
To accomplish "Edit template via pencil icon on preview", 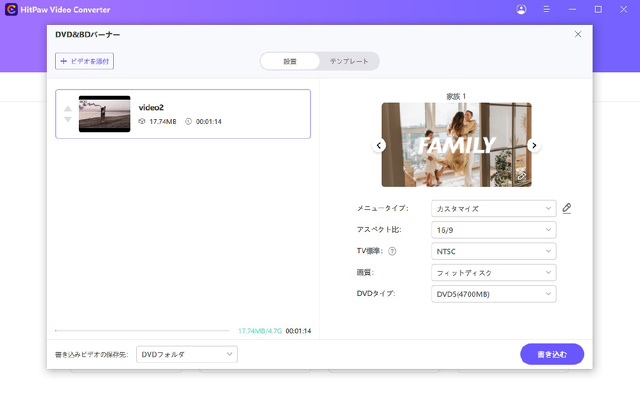I will pos(521,176).
